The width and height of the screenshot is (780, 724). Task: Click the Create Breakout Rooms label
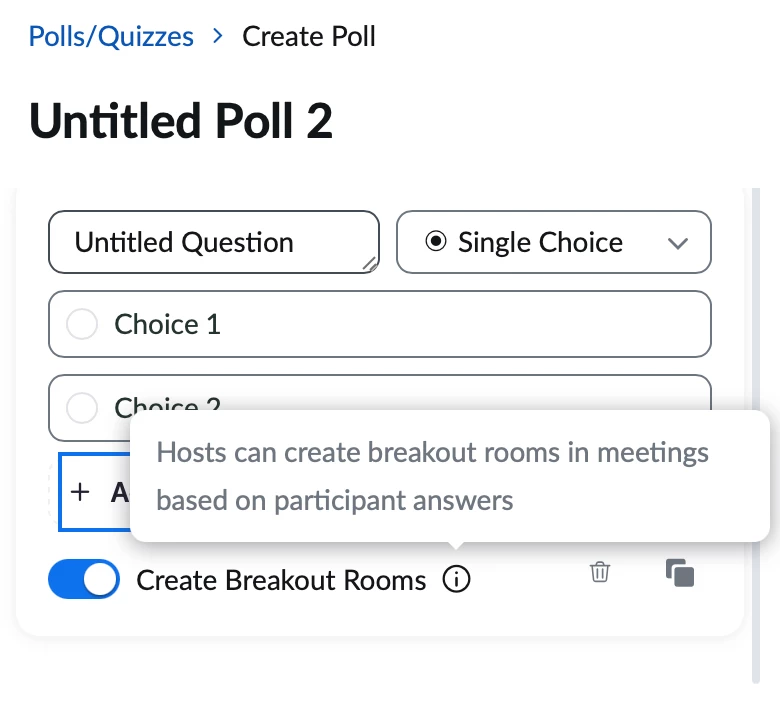coord(281,580)
